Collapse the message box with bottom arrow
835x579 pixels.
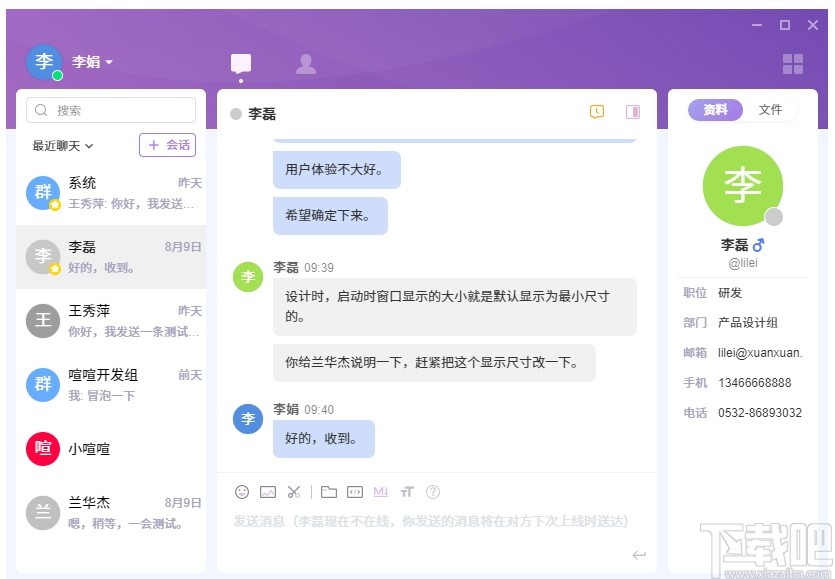click(x=639, y=553)
